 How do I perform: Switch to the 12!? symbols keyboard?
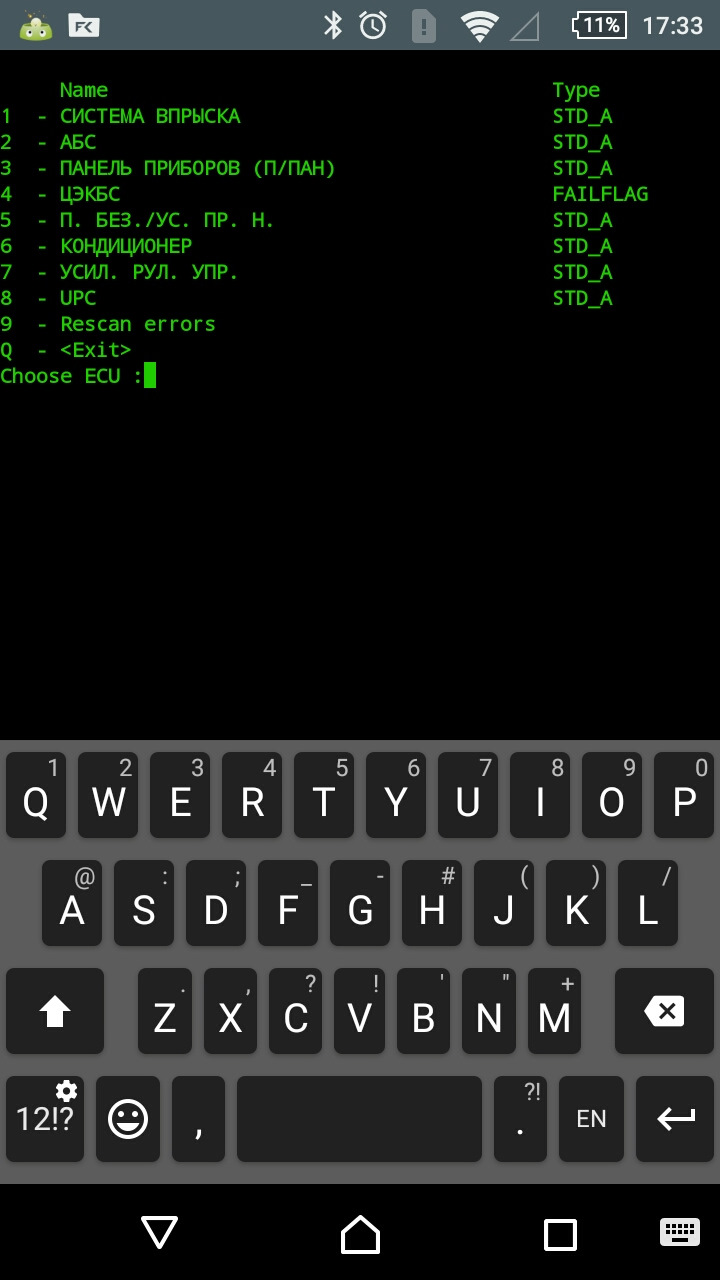[45, 1119]
